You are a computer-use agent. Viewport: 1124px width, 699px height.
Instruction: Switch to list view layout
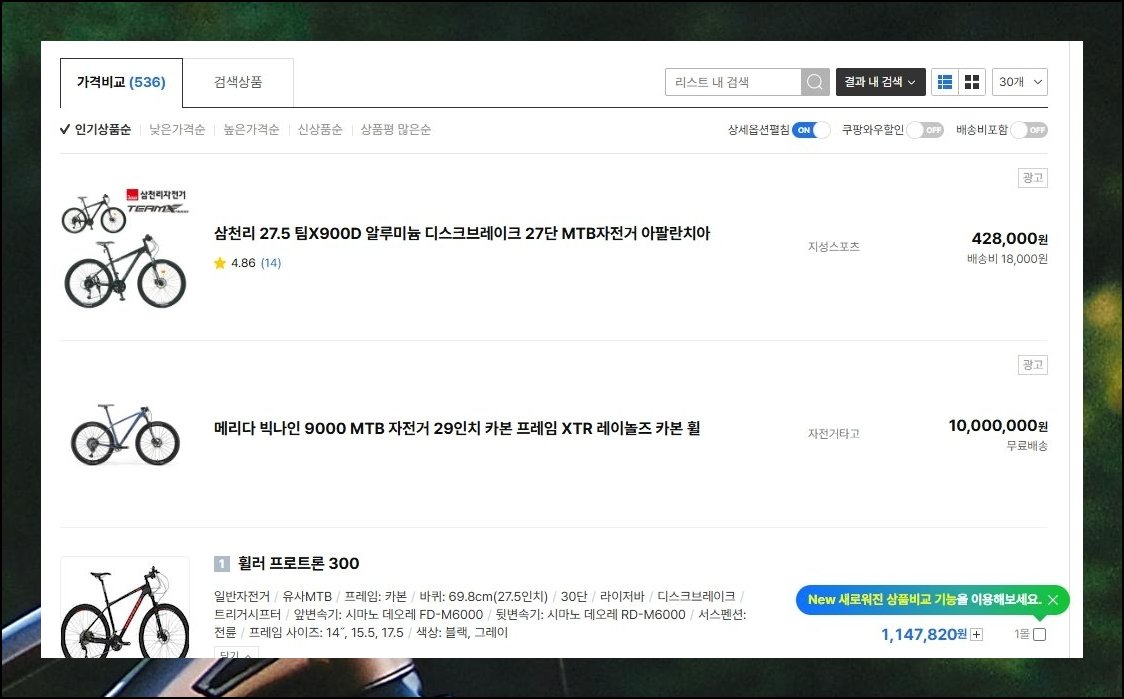click(945, 82)
